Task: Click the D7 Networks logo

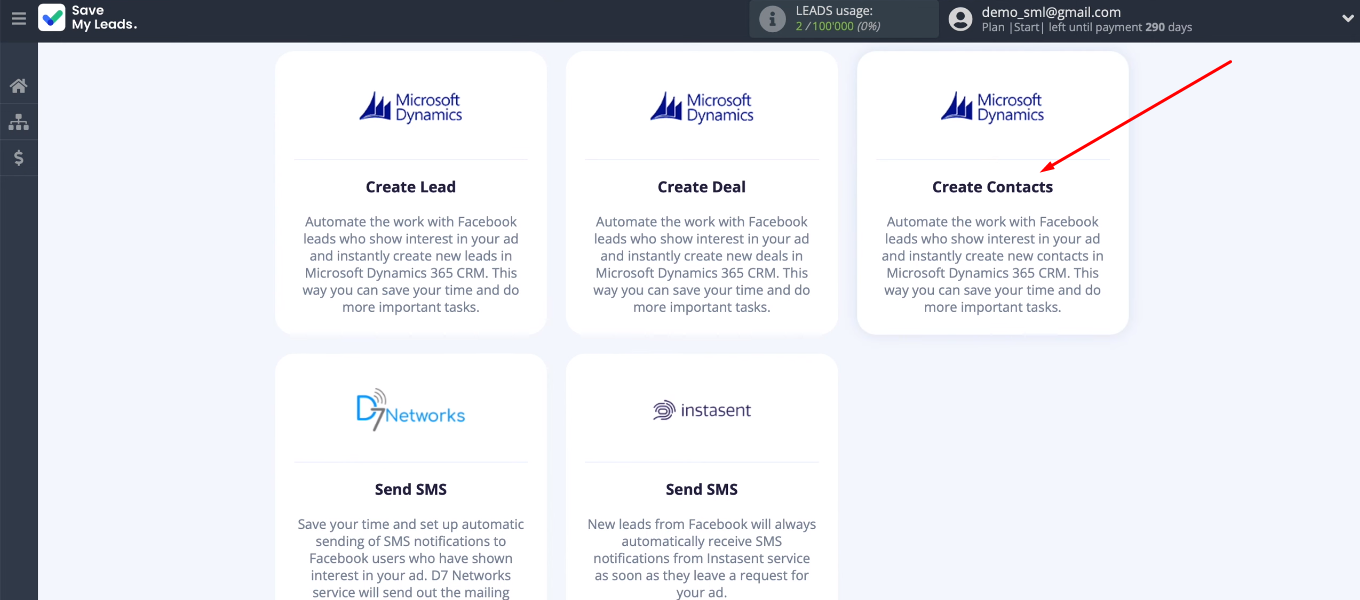Action: coord(411,410)
